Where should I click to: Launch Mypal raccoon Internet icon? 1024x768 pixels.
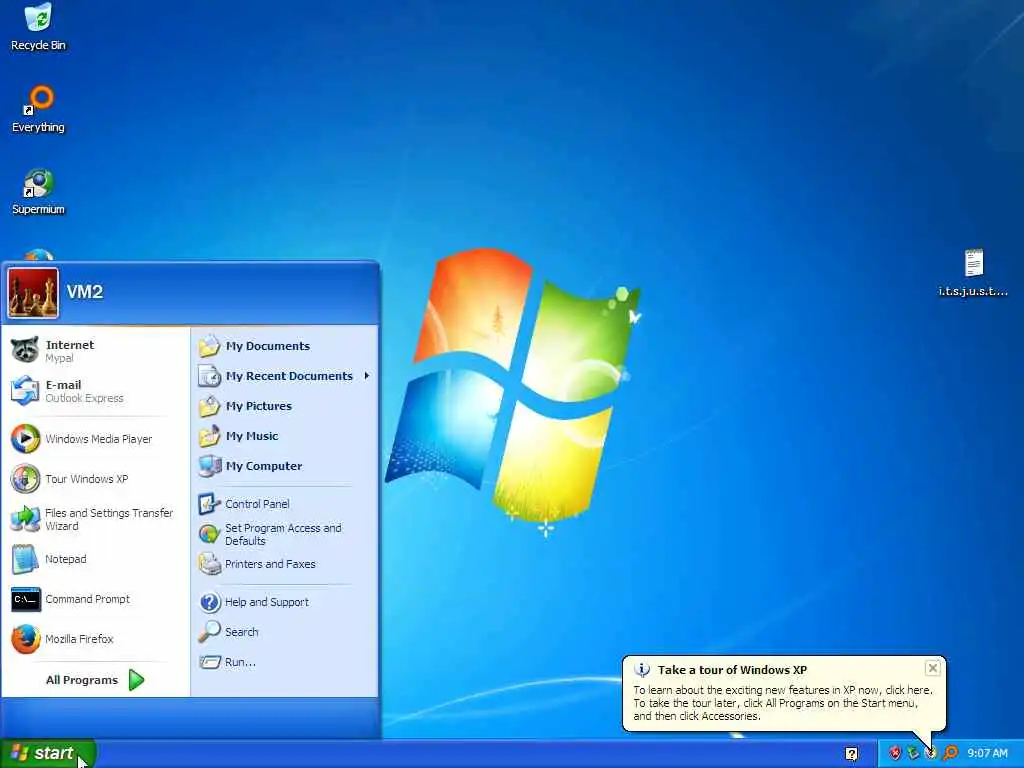click(25, 351)
